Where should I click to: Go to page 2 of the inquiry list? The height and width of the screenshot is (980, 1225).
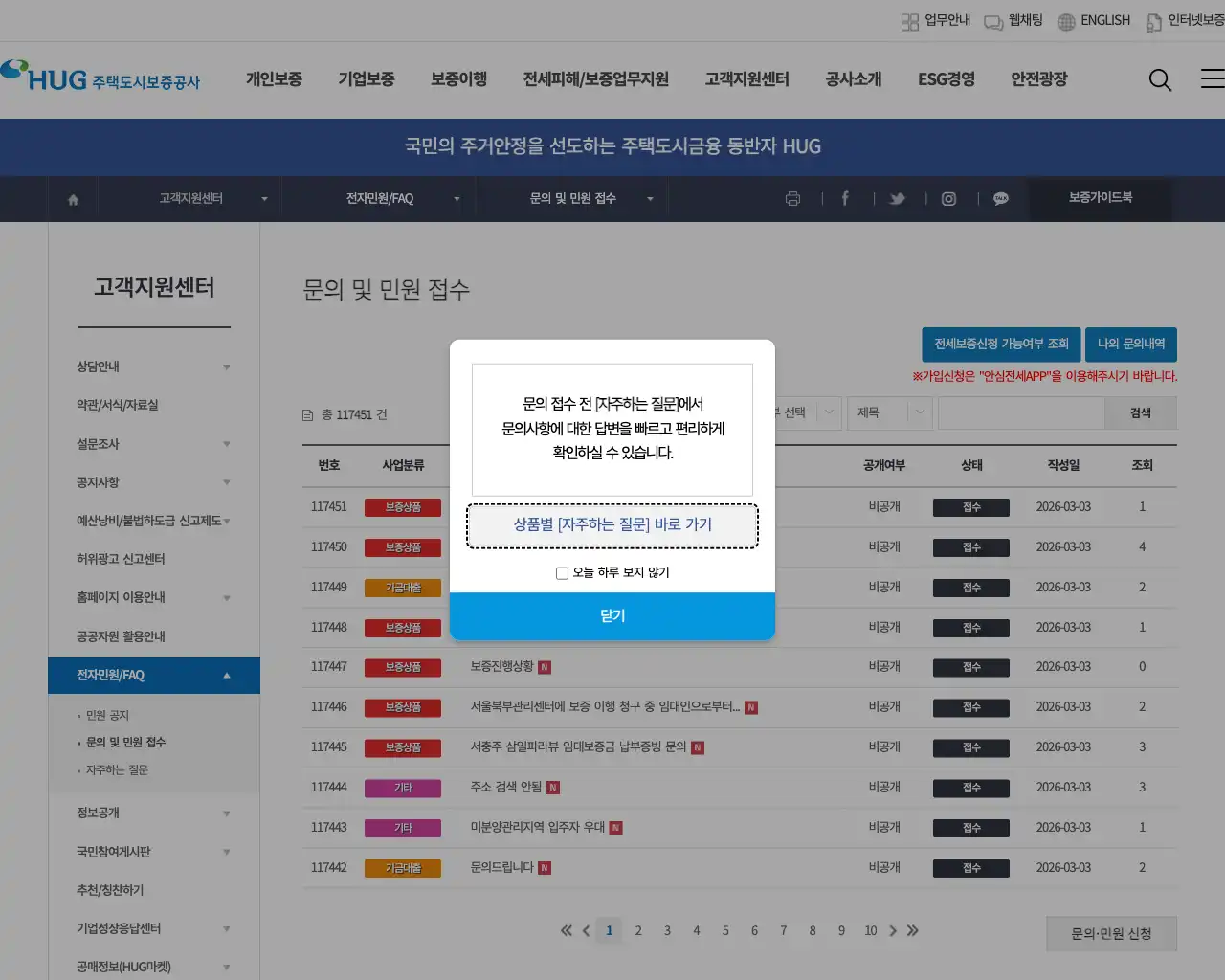(638, 930)
